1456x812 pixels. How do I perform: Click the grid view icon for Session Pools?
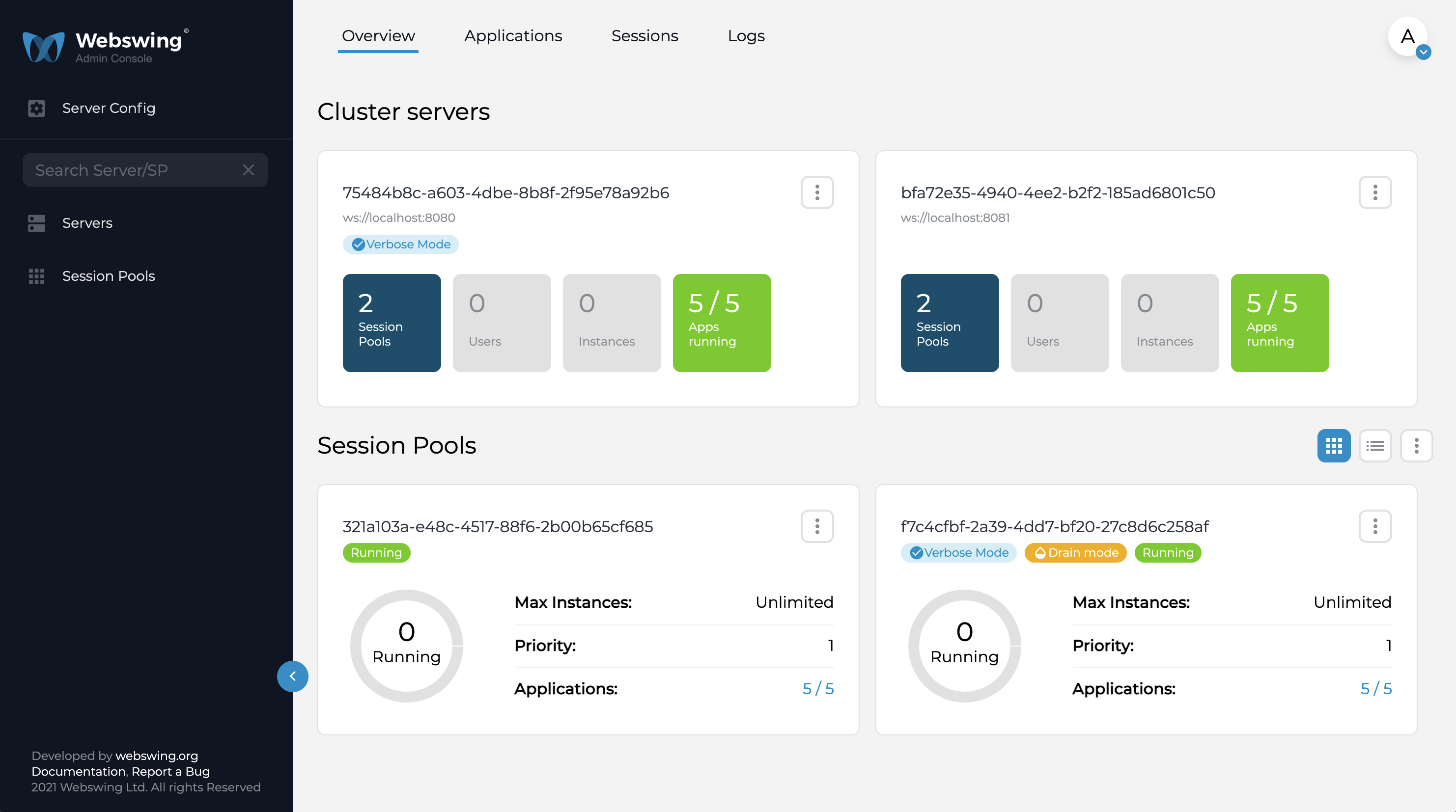(x=1335, y=445)
